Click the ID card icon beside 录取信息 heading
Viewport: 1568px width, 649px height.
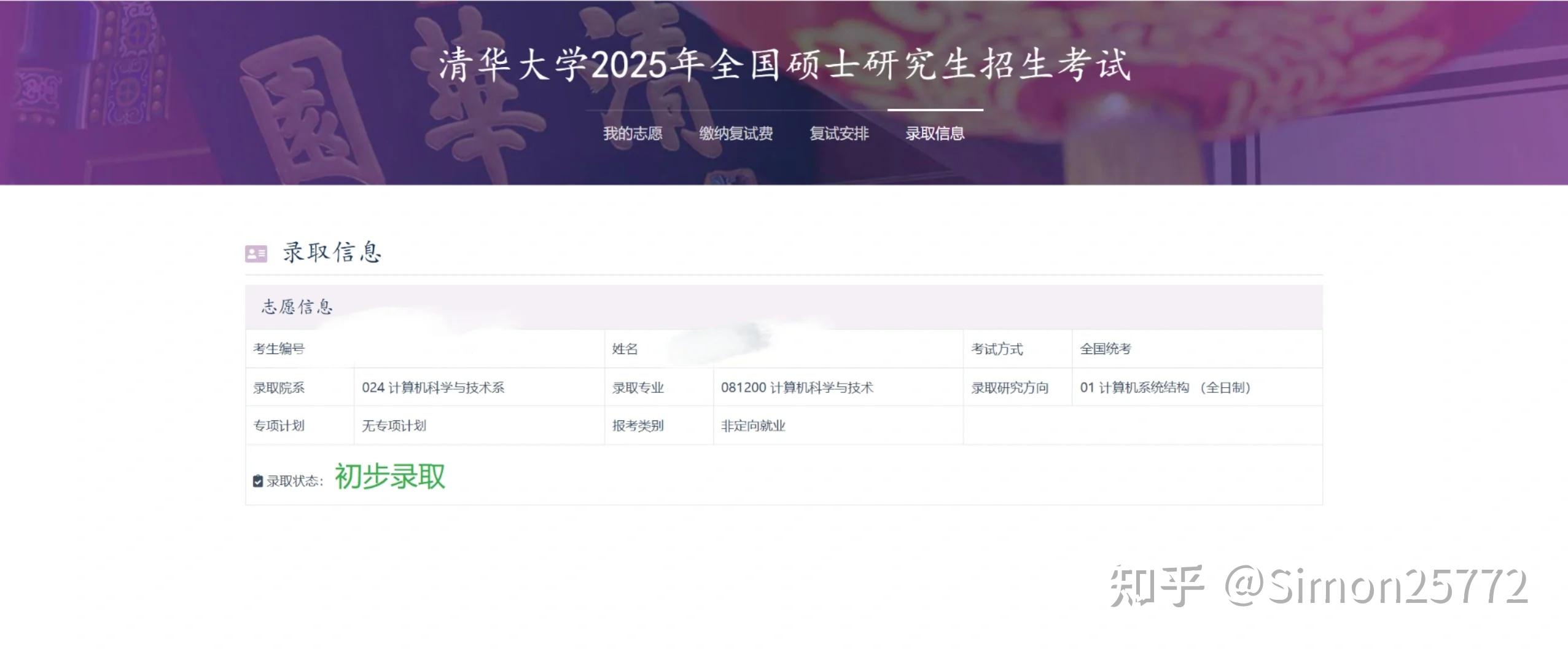pyautogui.click(x=256, y=253)
